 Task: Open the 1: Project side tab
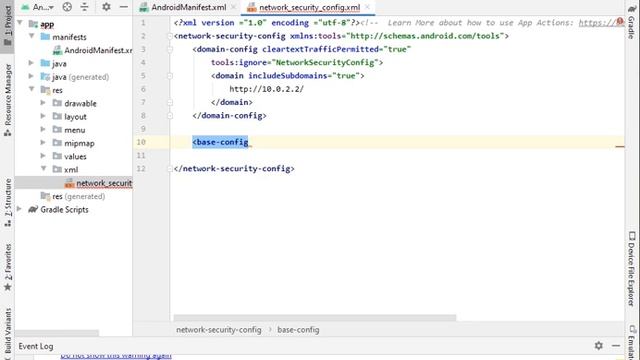pyautogui.click(x=7, y=25)
